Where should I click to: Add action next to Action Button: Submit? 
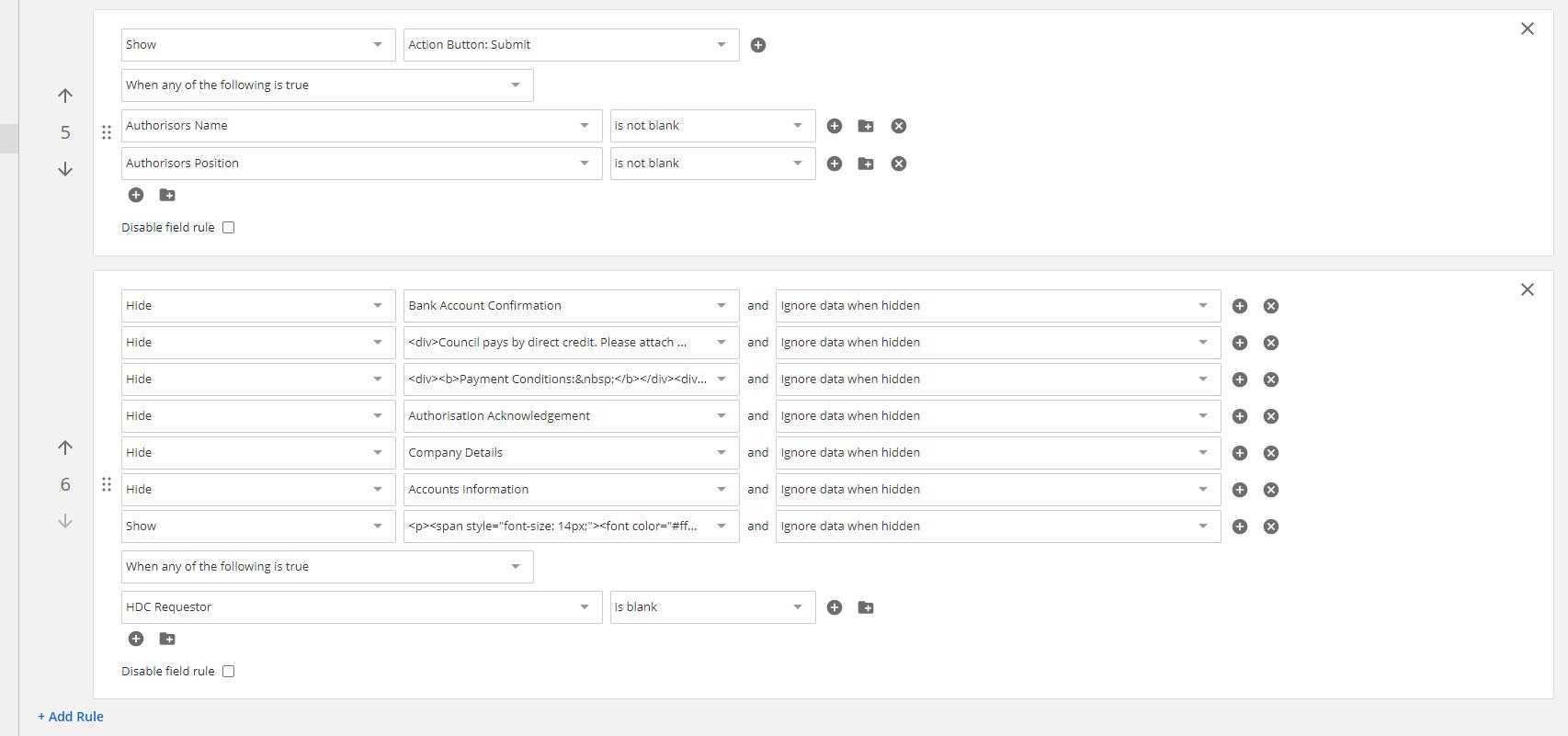(757, 45)
